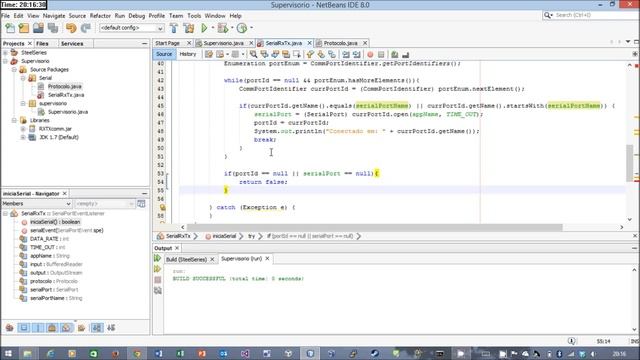Image resolution: width=640 pixels, height=360 pixels.
Task: Expand the SteelSeries project node
Action: (x=5, y=52)
